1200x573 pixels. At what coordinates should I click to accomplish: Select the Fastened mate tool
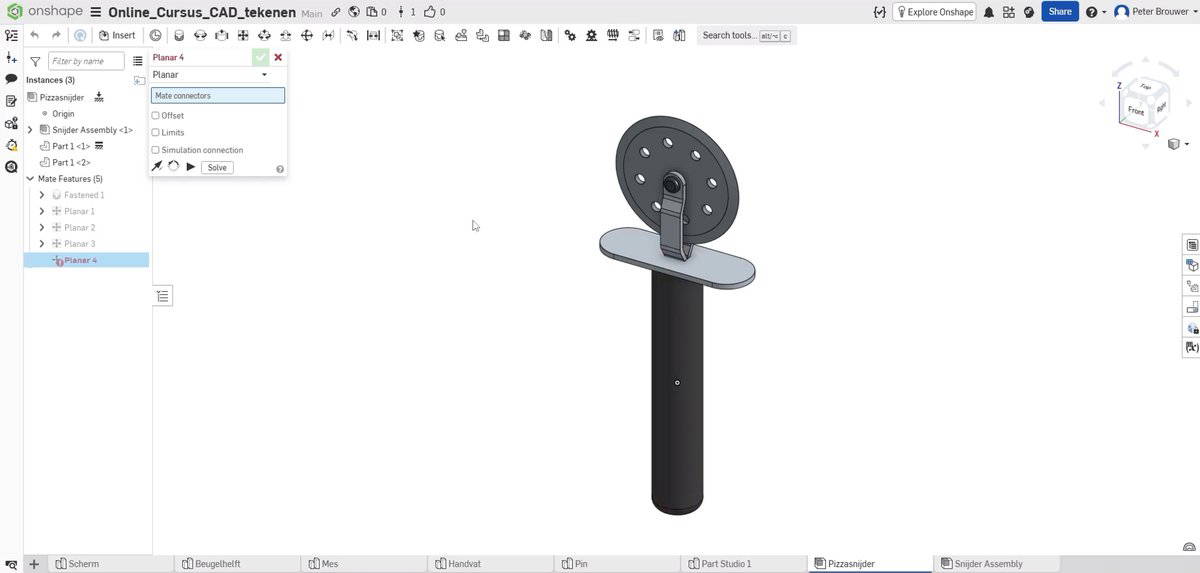pyautogui.click(x=179, y=35)
